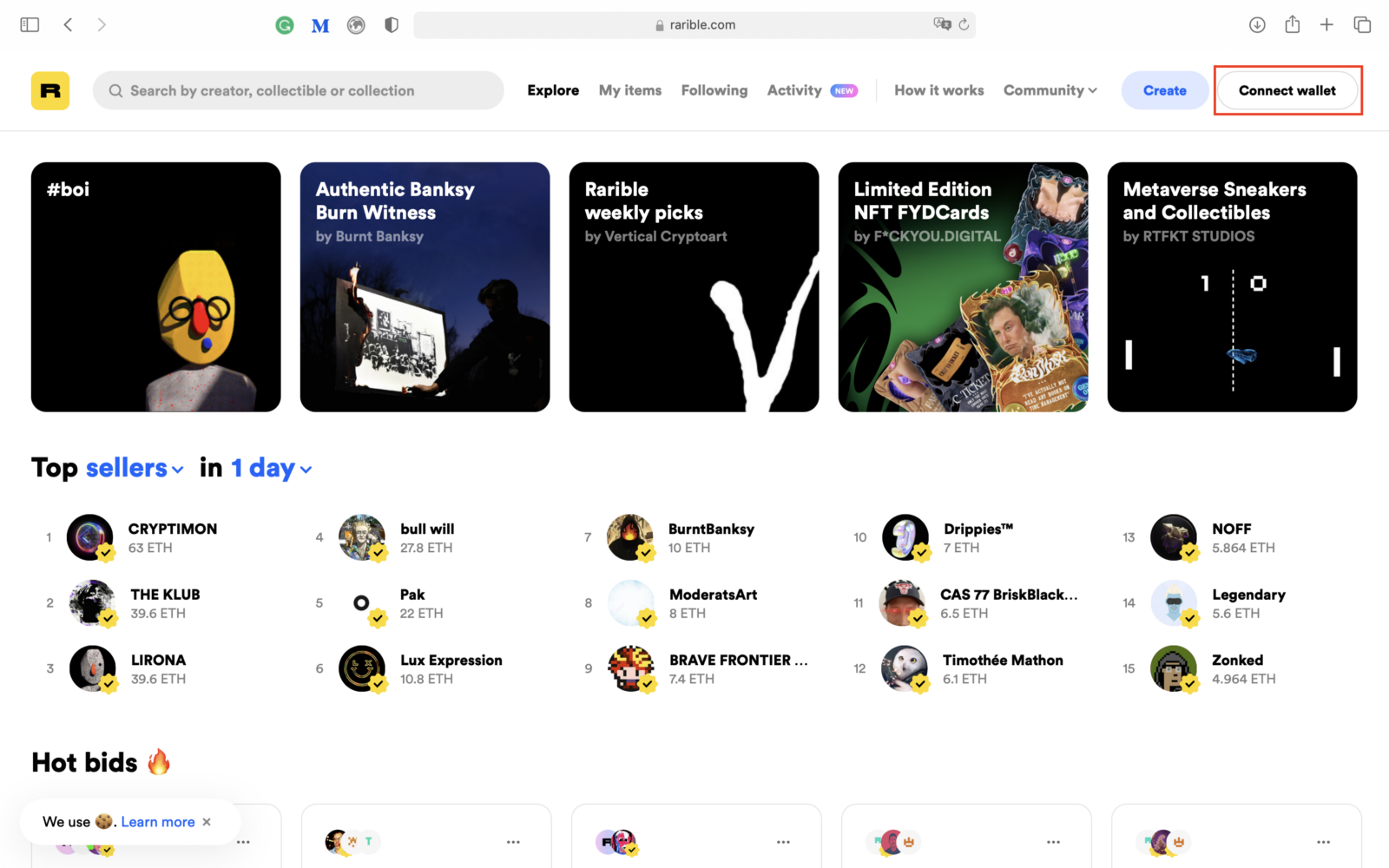Go to My items
The height and width of the screenshot is (868, 1389).
630,90
